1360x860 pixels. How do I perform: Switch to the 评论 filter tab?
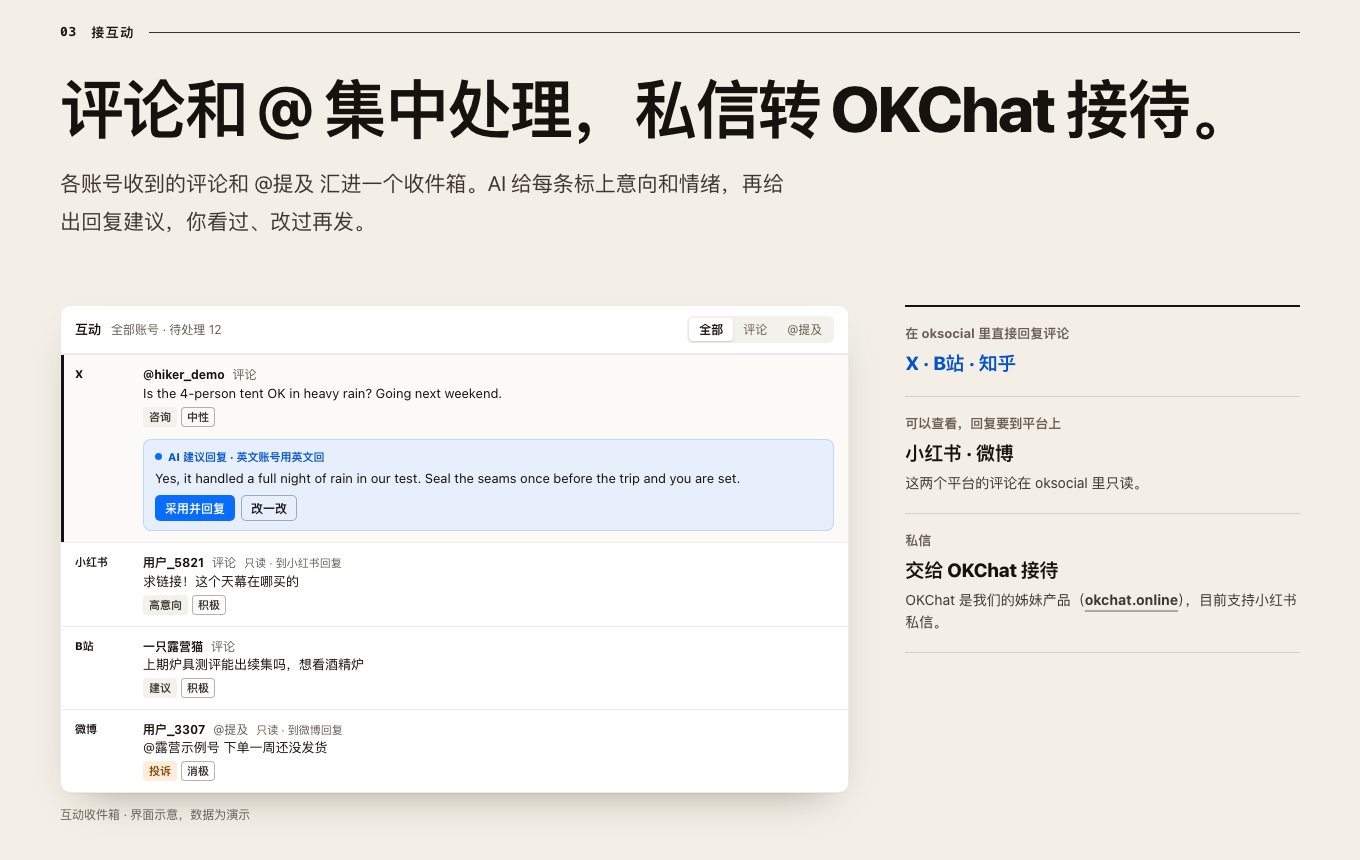point(755,329)
